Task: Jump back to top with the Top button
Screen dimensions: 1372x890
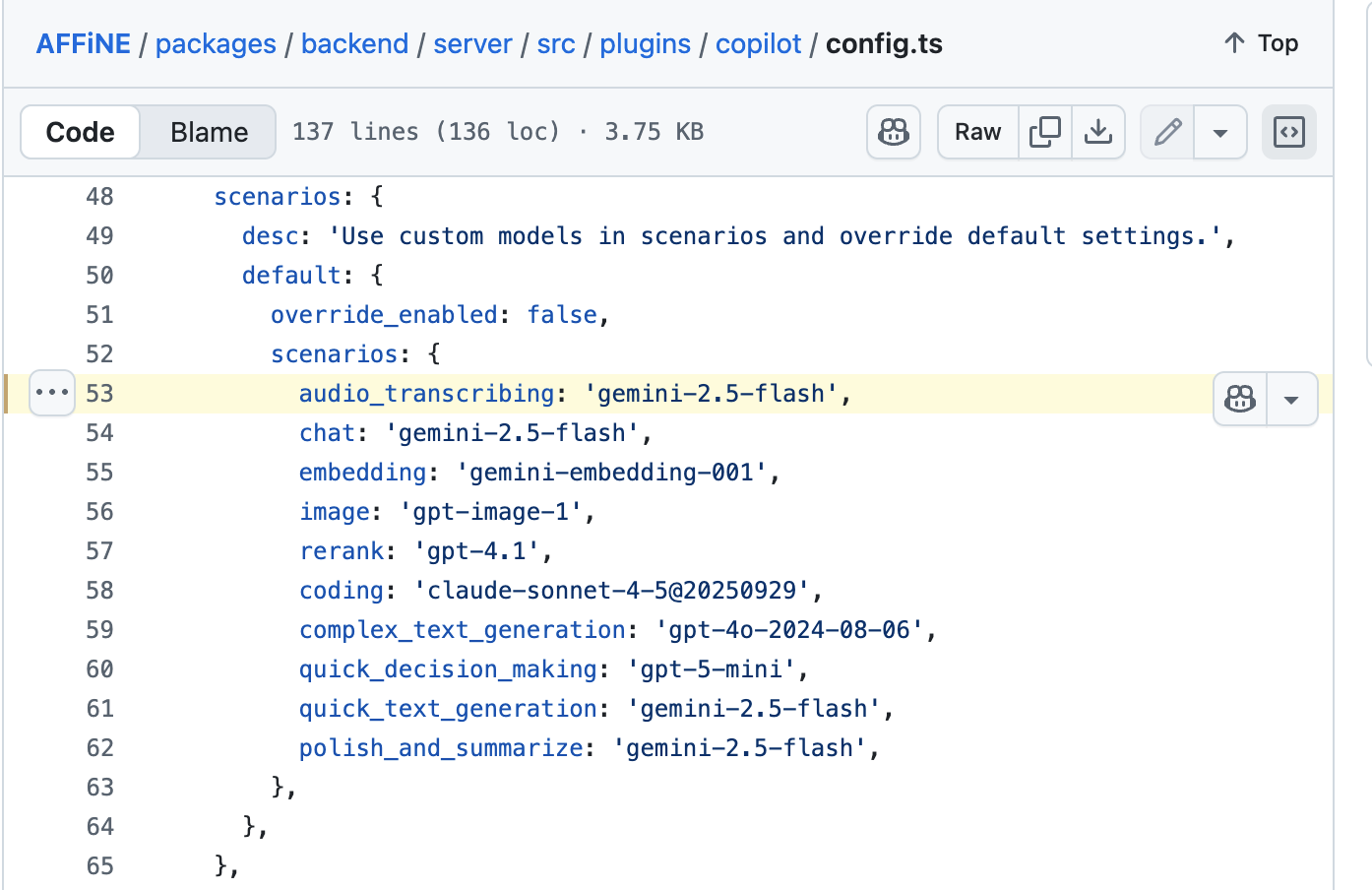Action: (x=1260, y=43)
